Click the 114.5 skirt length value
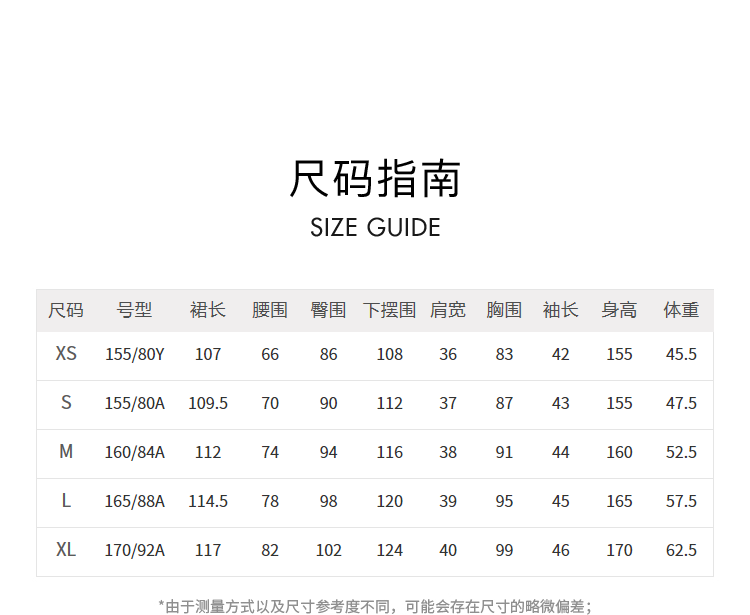 [x=208, y=501]
